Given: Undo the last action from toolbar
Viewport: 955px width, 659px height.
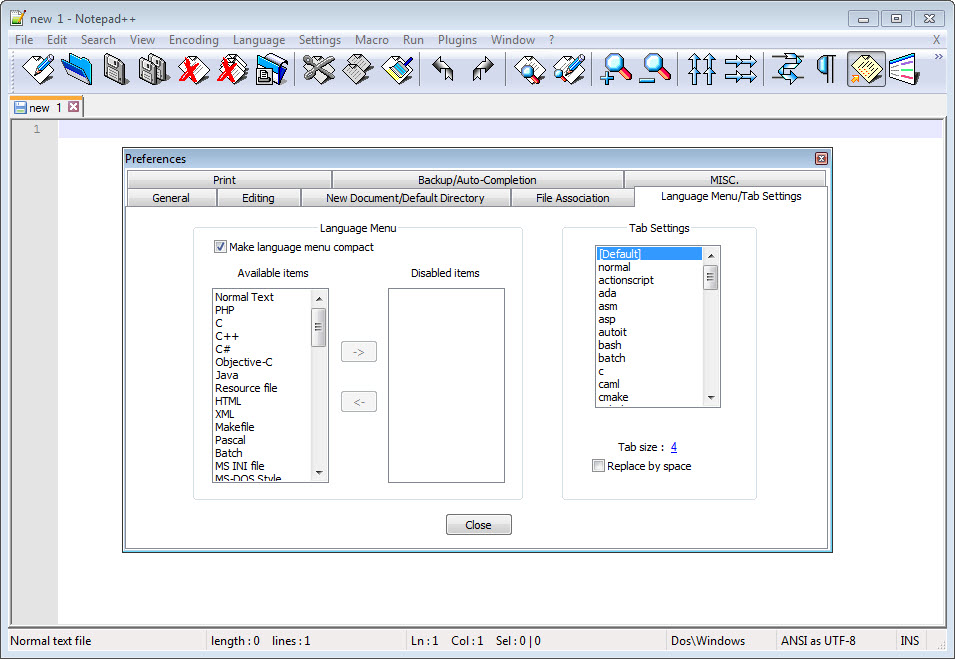Looking at the screenshot, I should [x=443, y=69].
